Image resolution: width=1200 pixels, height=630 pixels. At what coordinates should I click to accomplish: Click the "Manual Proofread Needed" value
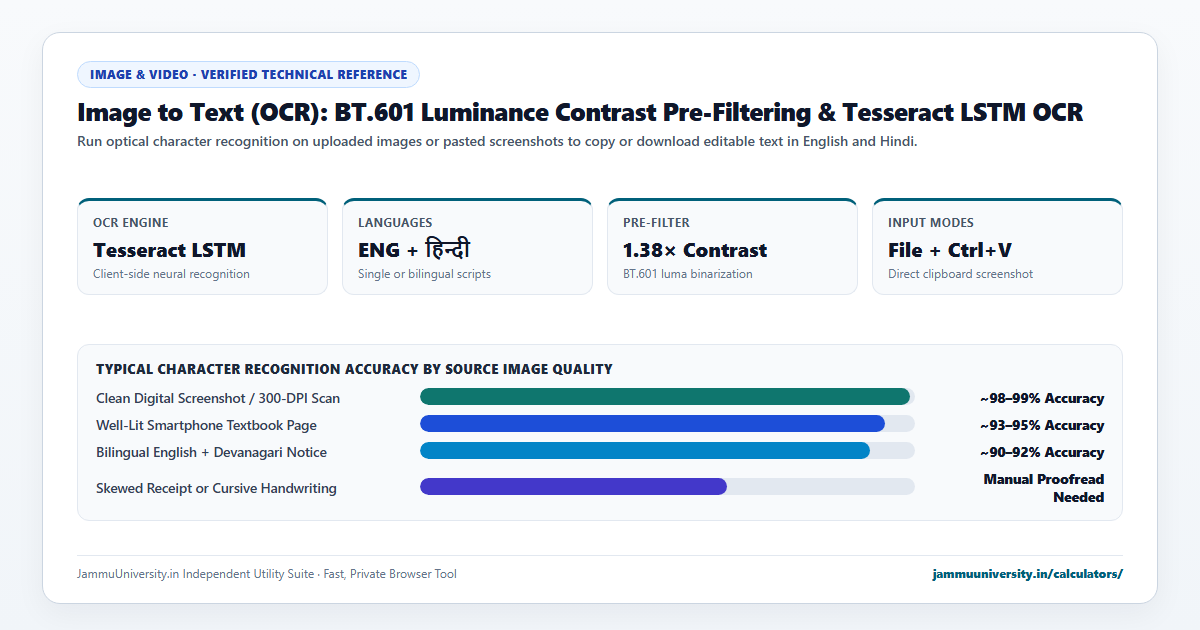point(1044,488)
